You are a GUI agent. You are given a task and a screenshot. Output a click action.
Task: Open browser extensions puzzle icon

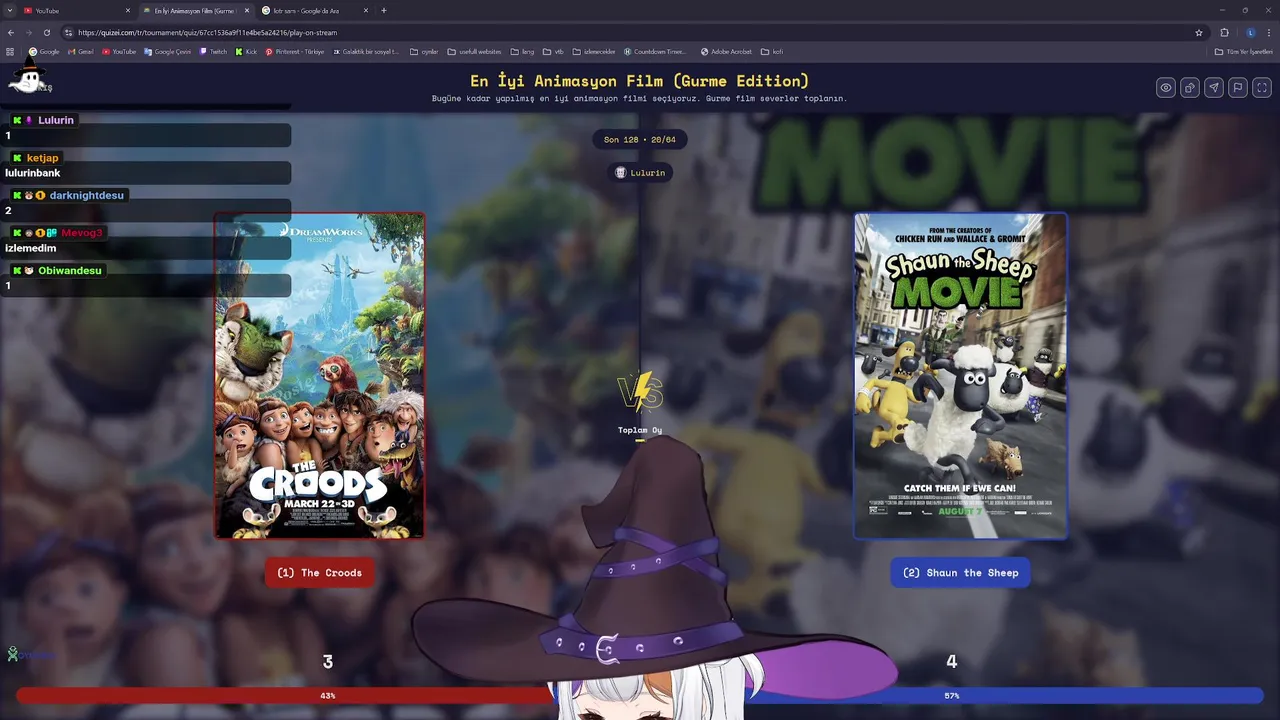pos(1224,32)
